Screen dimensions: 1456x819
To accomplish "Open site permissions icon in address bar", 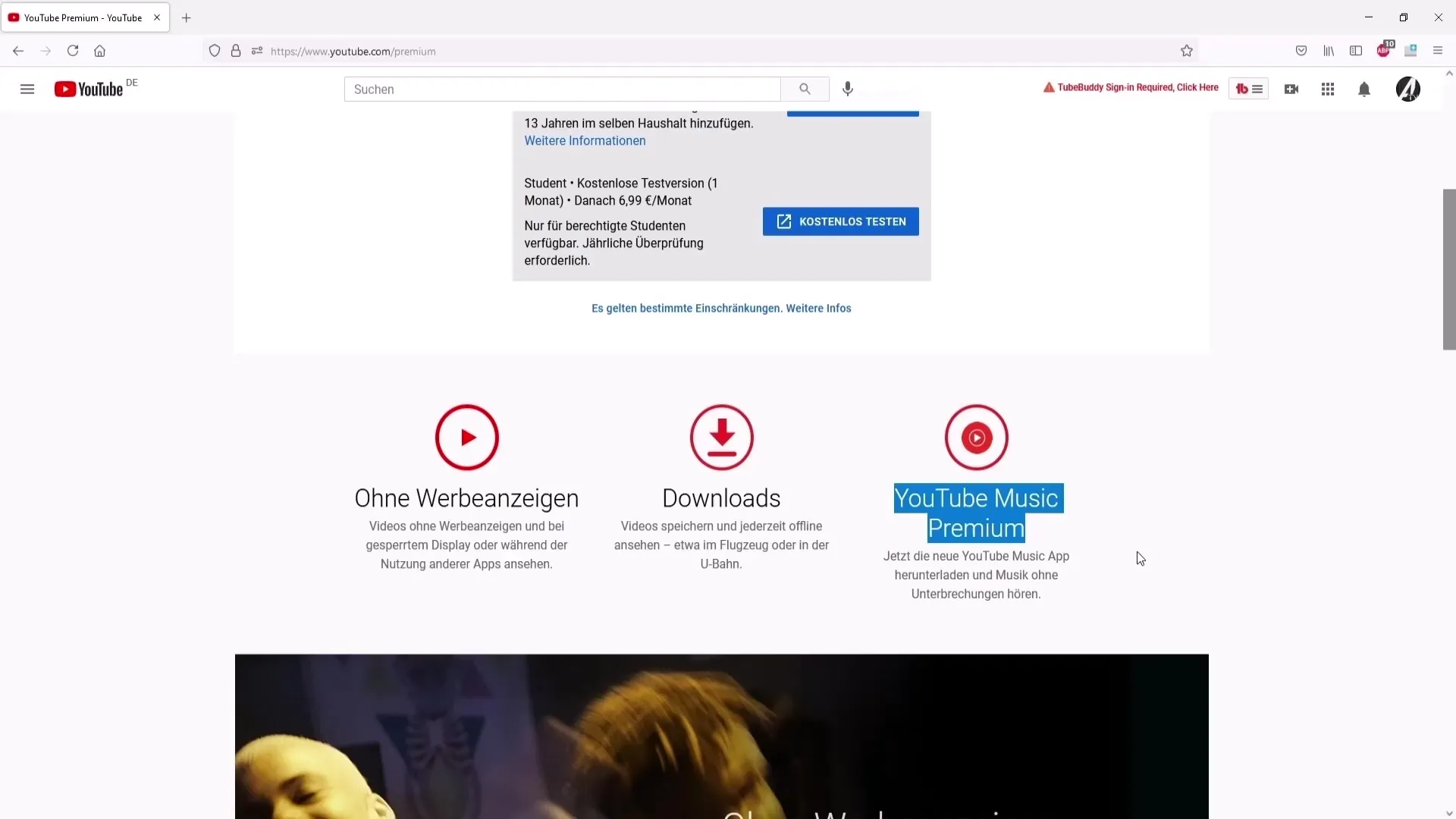I will 257,51.
